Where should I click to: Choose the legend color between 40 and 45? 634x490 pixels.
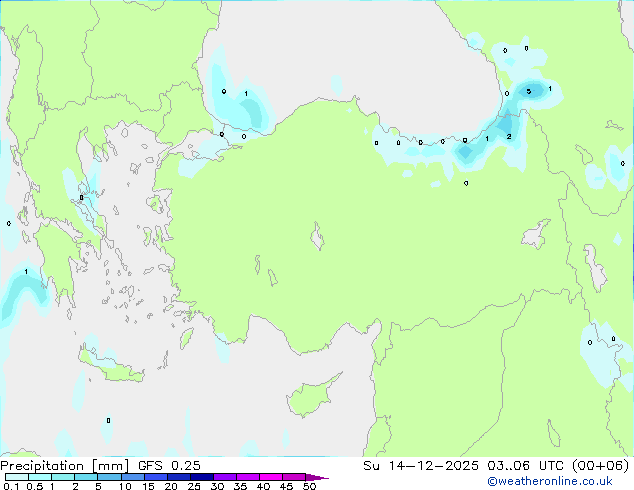pos(275,477)
